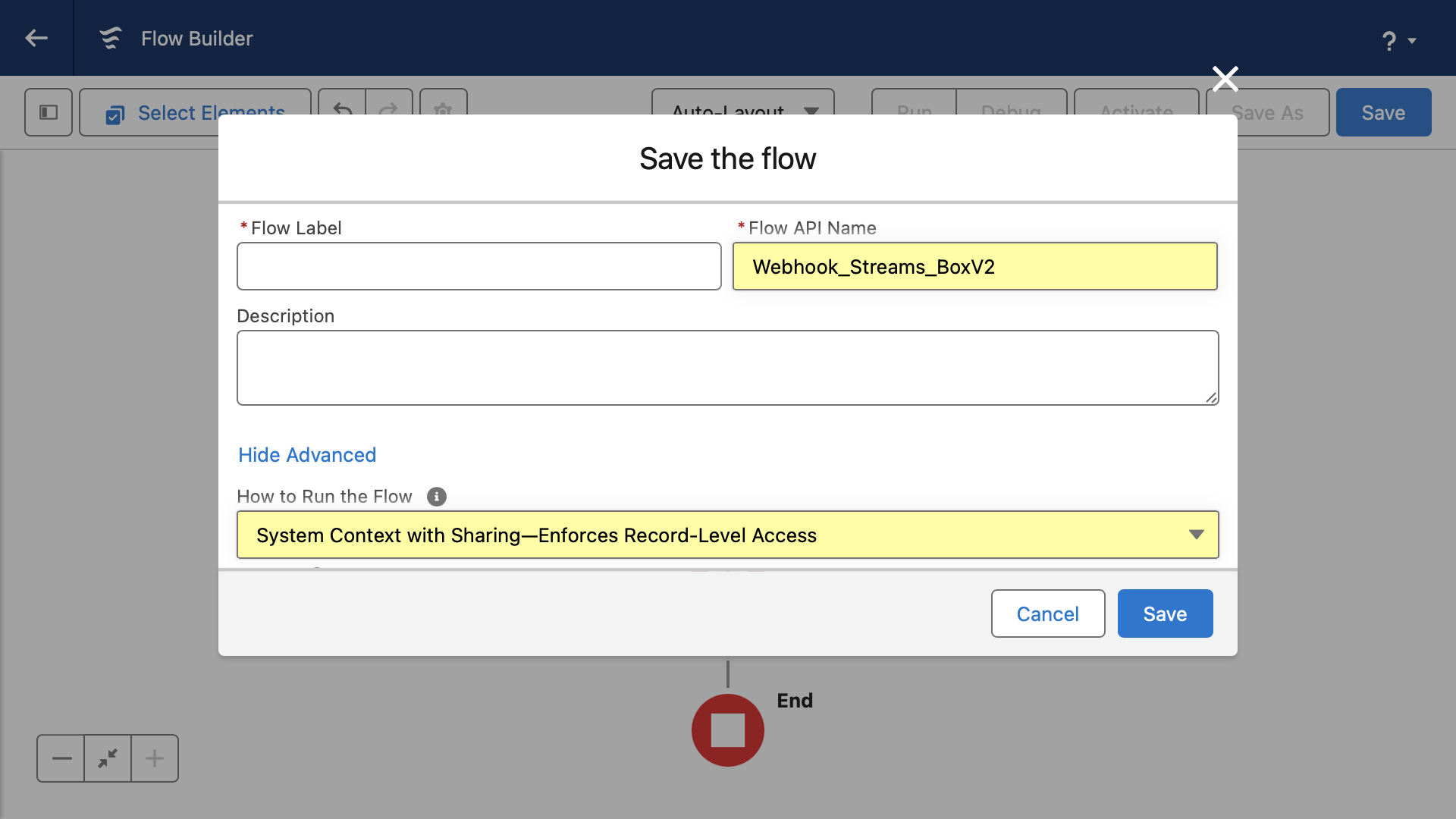Image resolution: width=1456 pixels, height=819 pixels.
Task: Zoom in canvas with plus icon
Action: pyautogui.click(x=155, y=758)
